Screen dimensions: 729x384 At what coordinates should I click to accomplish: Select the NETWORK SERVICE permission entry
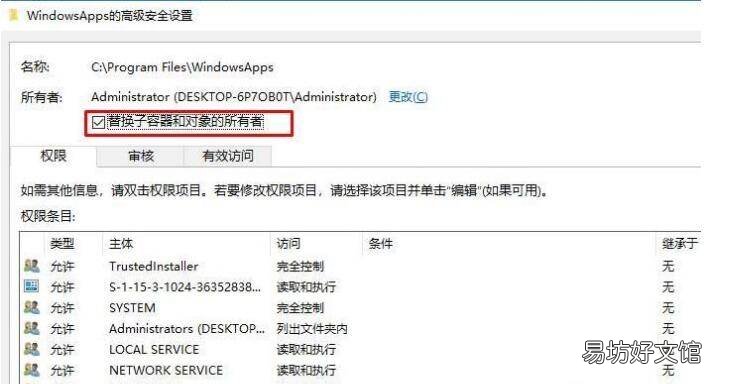coord(360,371)
